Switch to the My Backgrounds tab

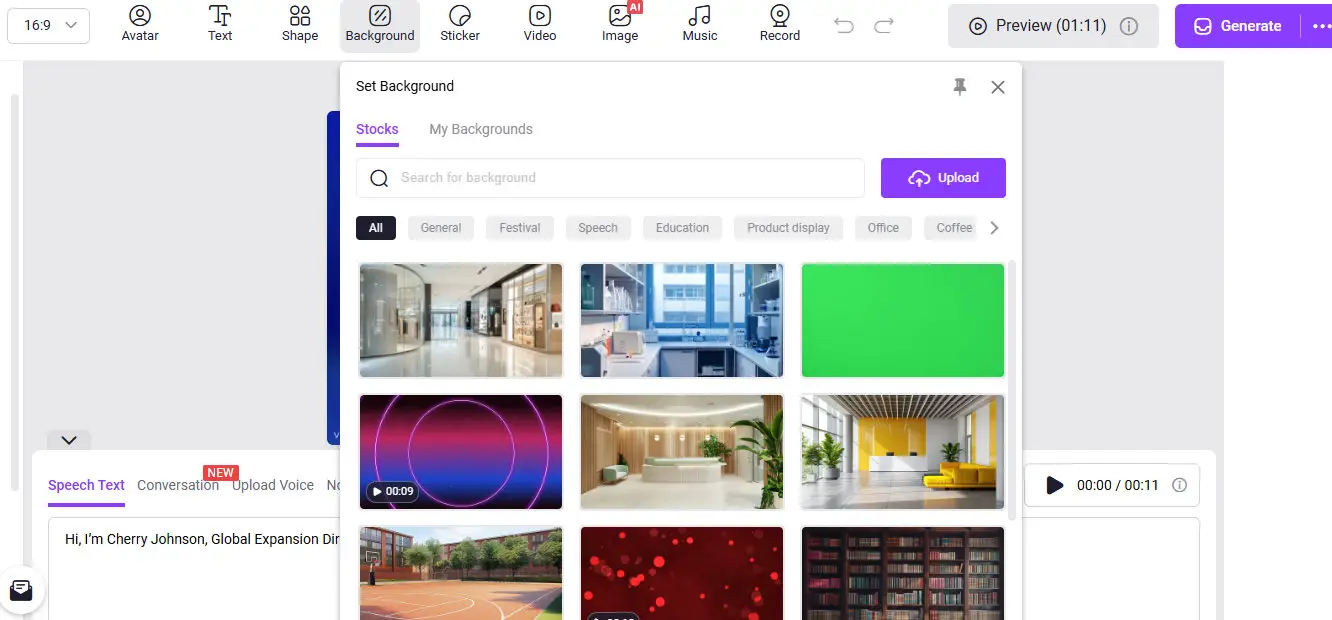(481, 129)
